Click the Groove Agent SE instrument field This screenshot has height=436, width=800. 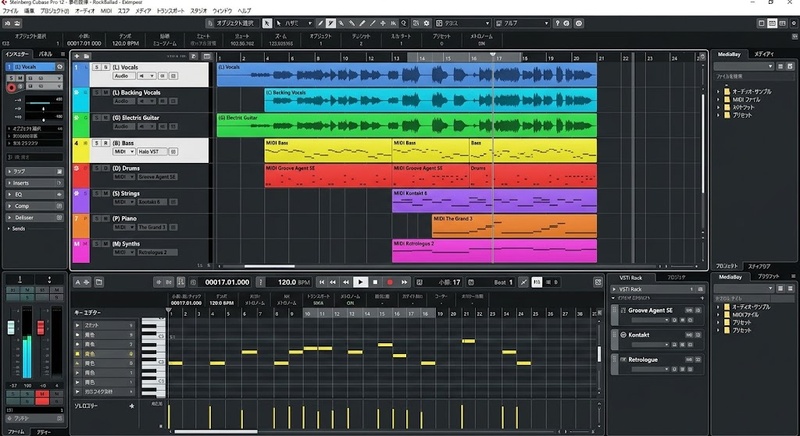pos(158,176)
